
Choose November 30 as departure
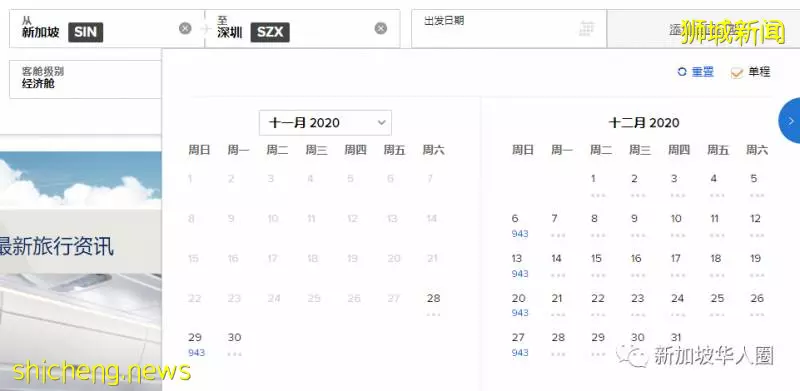coord(235,345)
